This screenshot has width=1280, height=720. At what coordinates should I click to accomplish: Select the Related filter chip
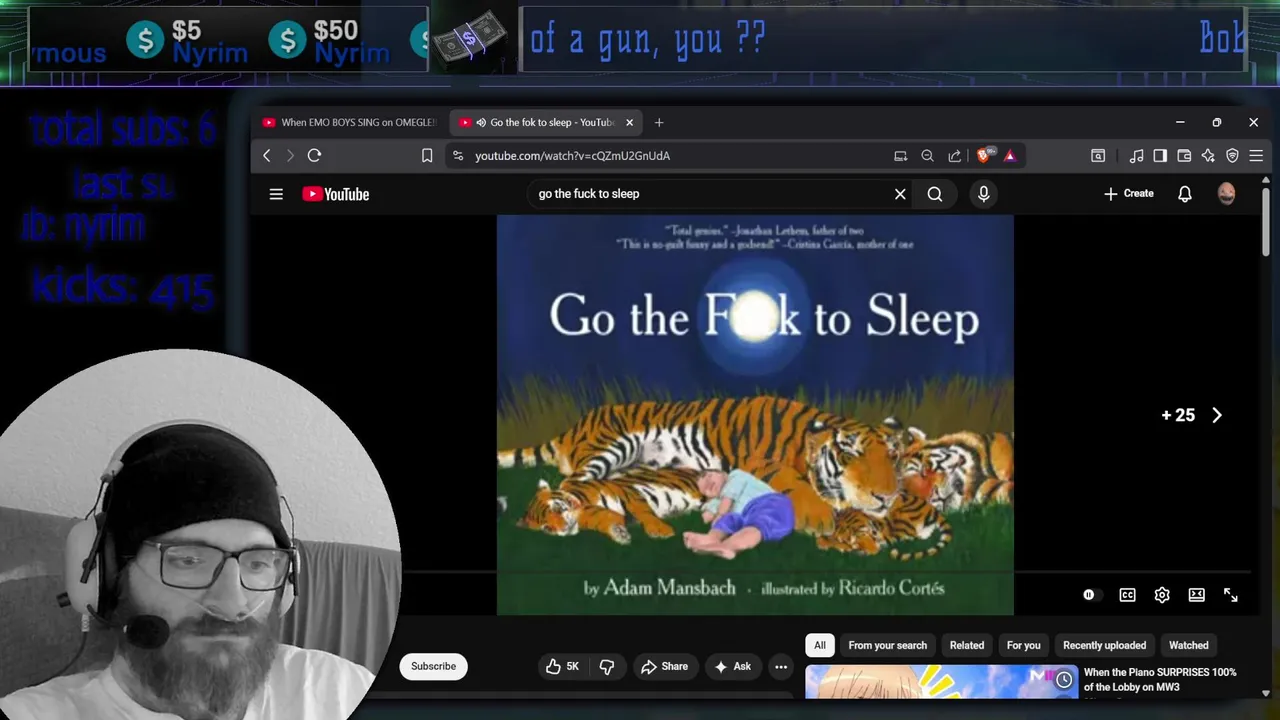point(967,645)
